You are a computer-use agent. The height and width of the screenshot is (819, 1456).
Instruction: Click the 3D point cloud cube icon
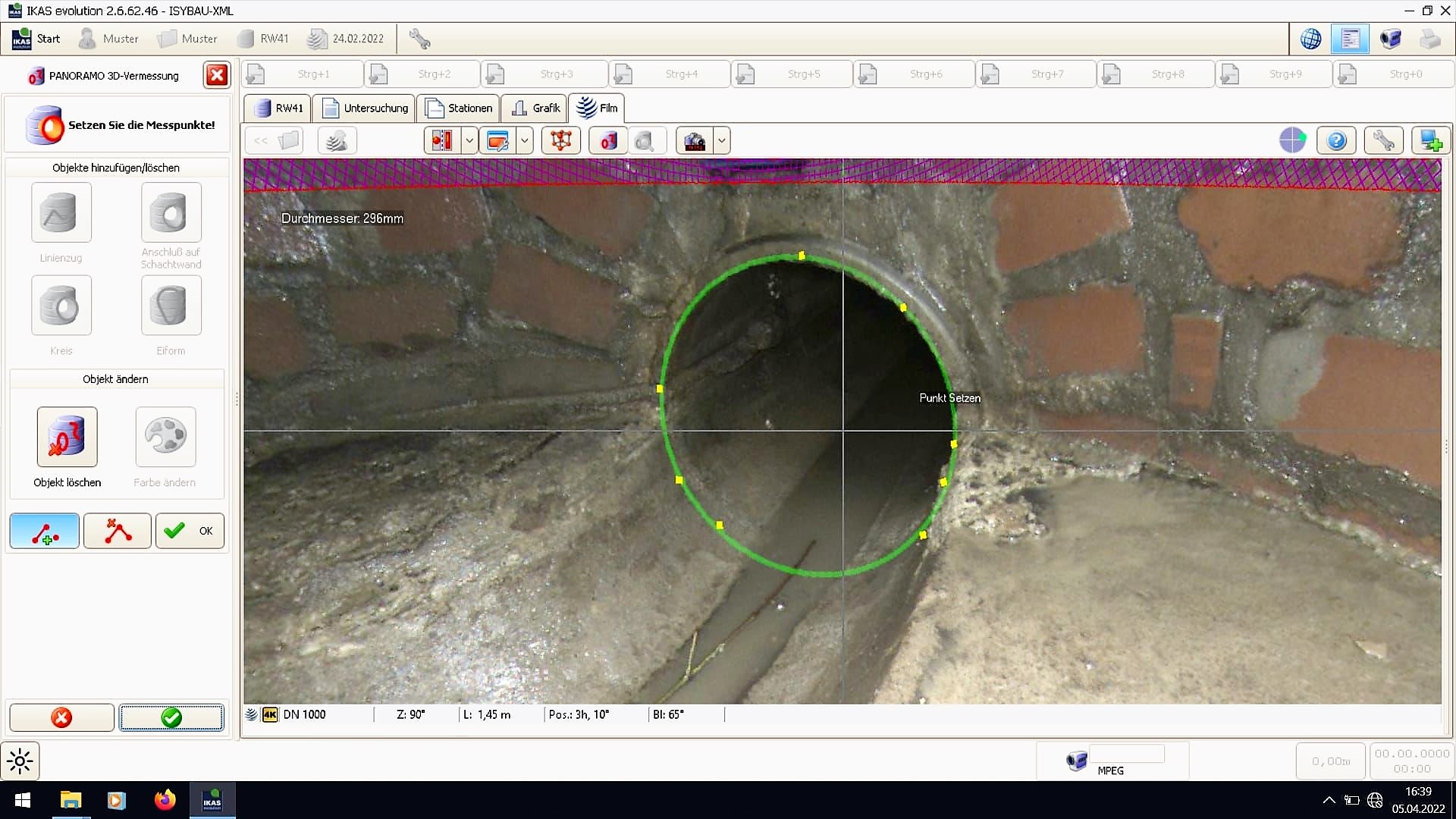[x=561, y=141]
